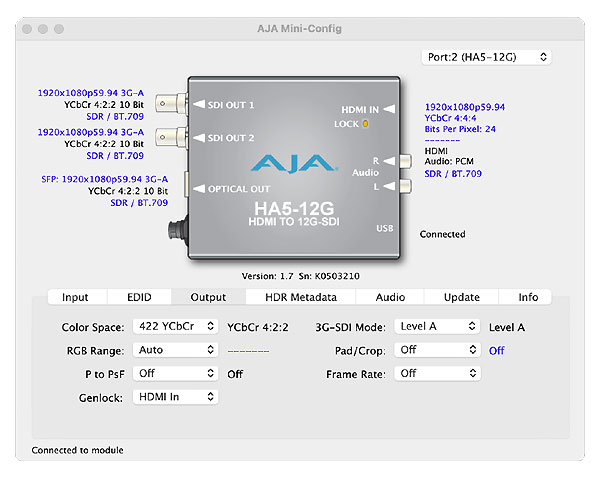Click the HA5-12G model name on the device

click(294, 209)
